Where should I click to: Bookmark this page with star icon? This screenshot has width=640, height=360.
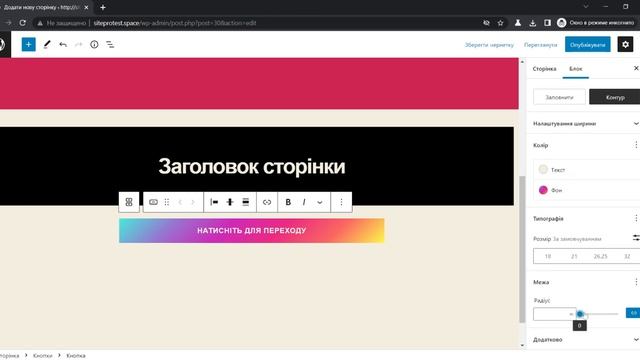[500, 23]
